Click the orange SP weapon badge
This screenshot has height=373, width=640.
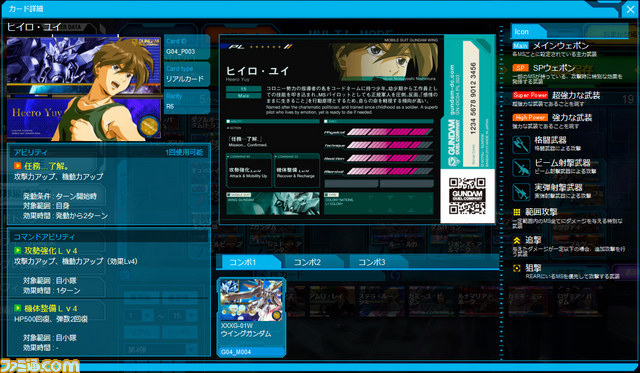point(520,68)
